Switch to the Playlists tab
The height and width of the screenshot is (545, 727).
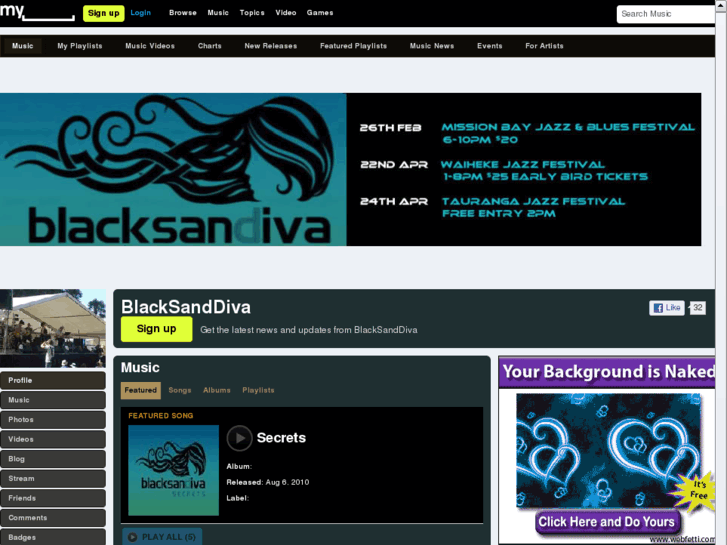(258, 390)
